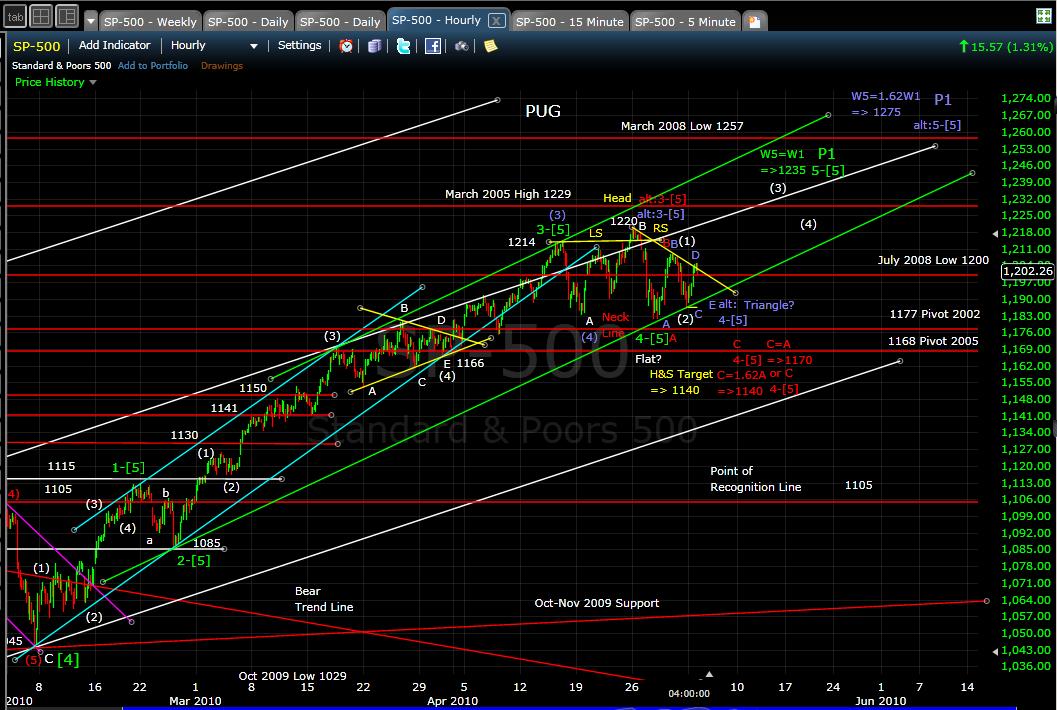
Task: Click the Oct-Nov 2009 Support label
Action: (x=597, y=603)
